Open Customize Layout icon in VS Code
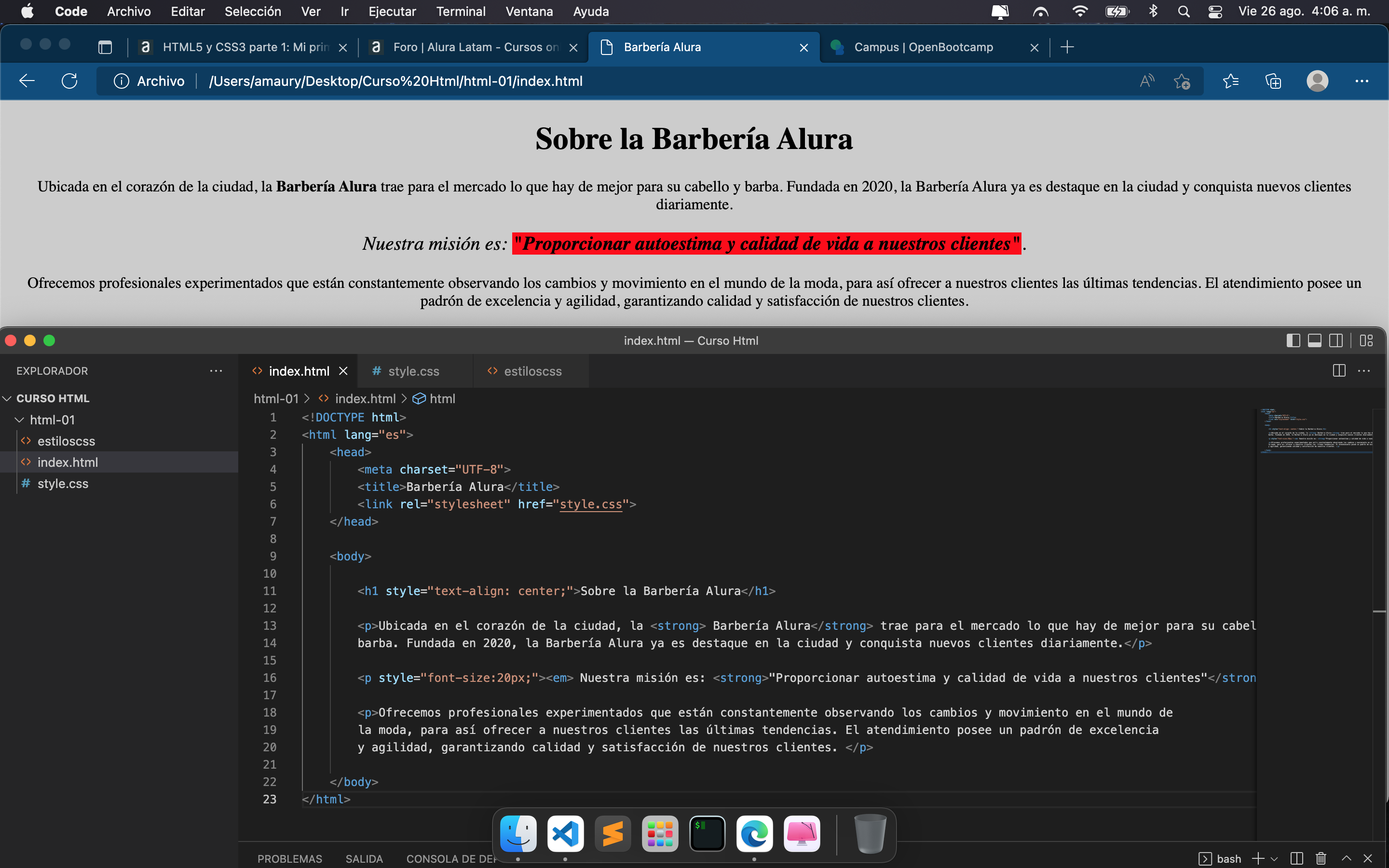The width and height of the screenshot is (1389, 868). coord(1367,340)
